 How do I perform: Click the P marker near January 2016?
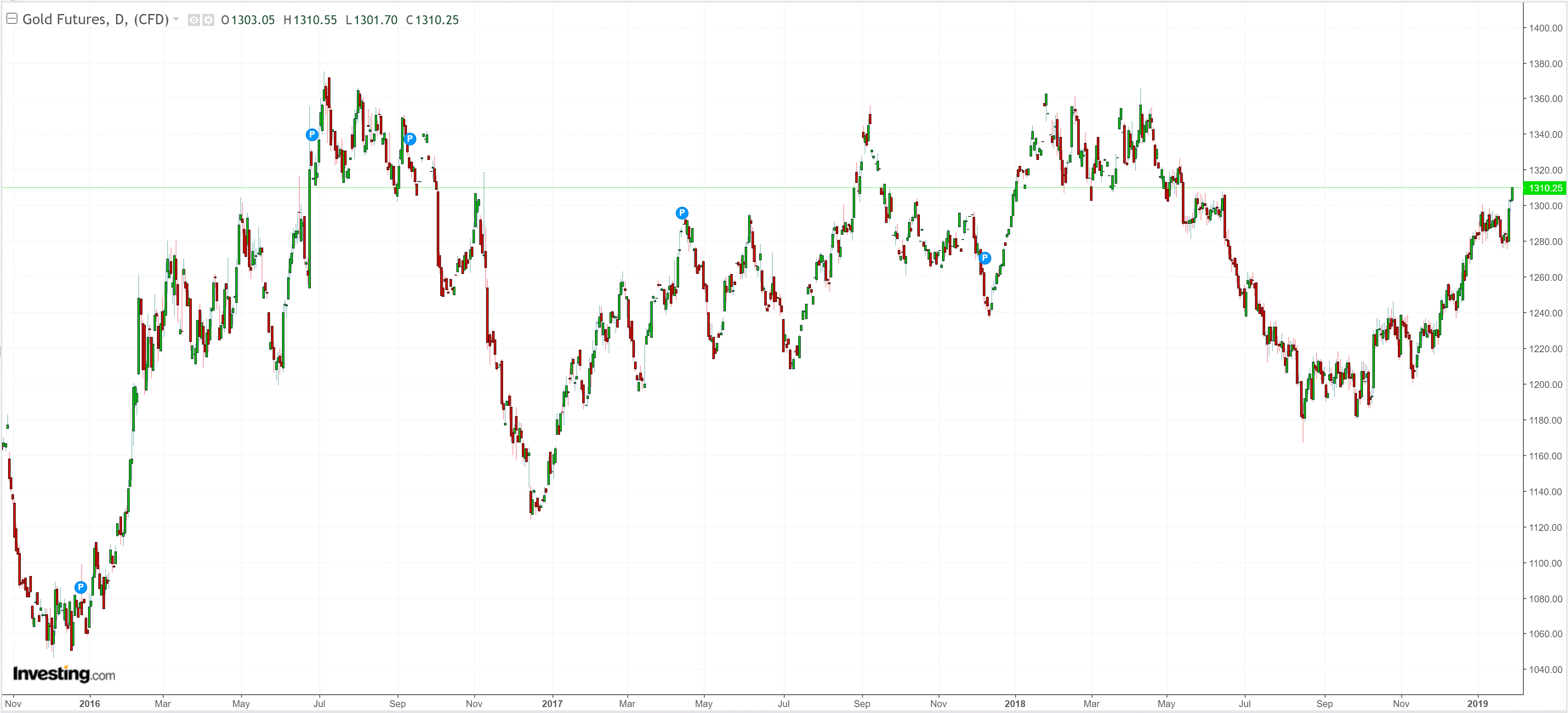point(80,587)
